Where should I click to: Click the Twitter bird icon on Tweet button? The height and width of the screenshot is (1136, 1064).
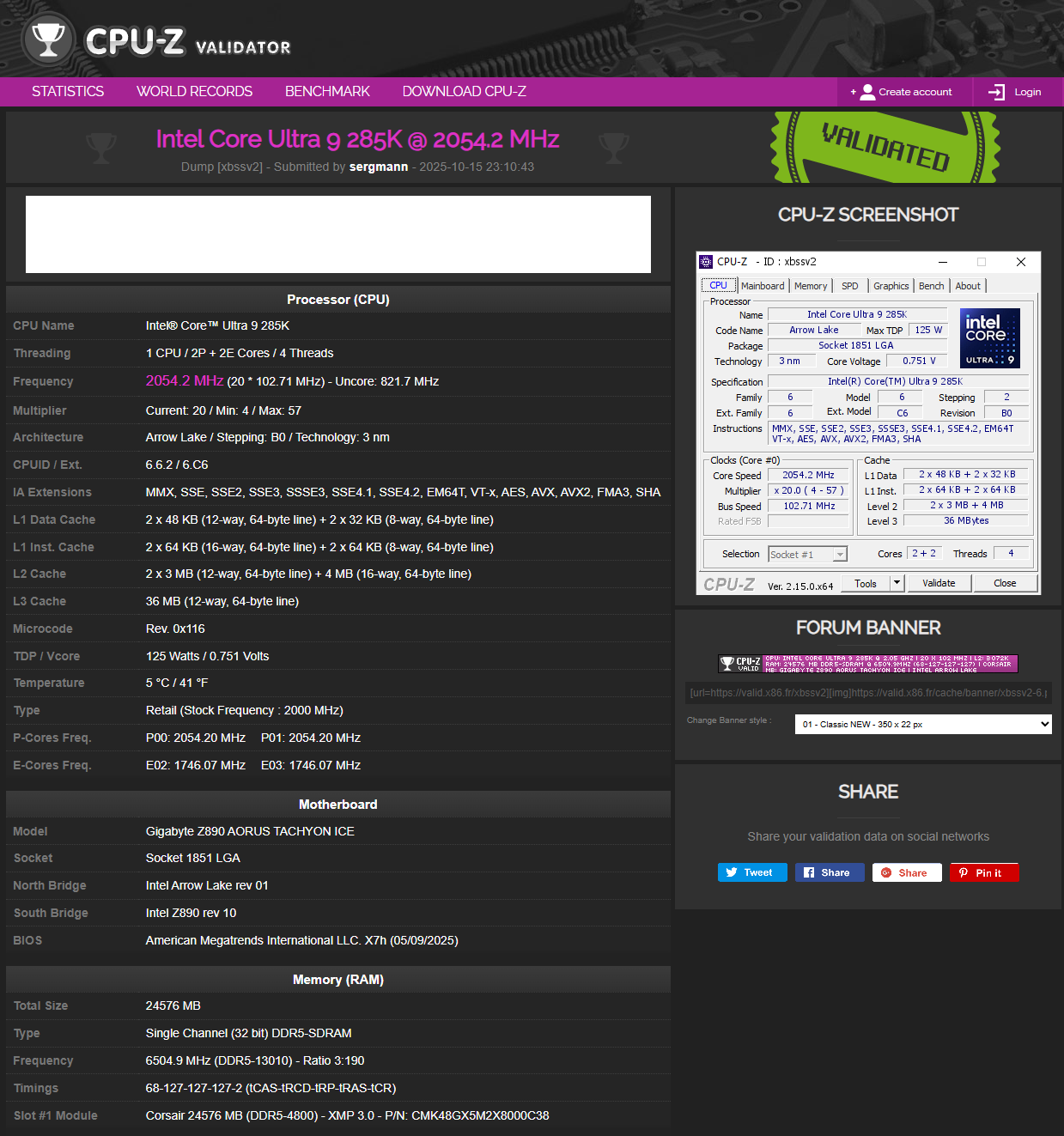(733, 872)
